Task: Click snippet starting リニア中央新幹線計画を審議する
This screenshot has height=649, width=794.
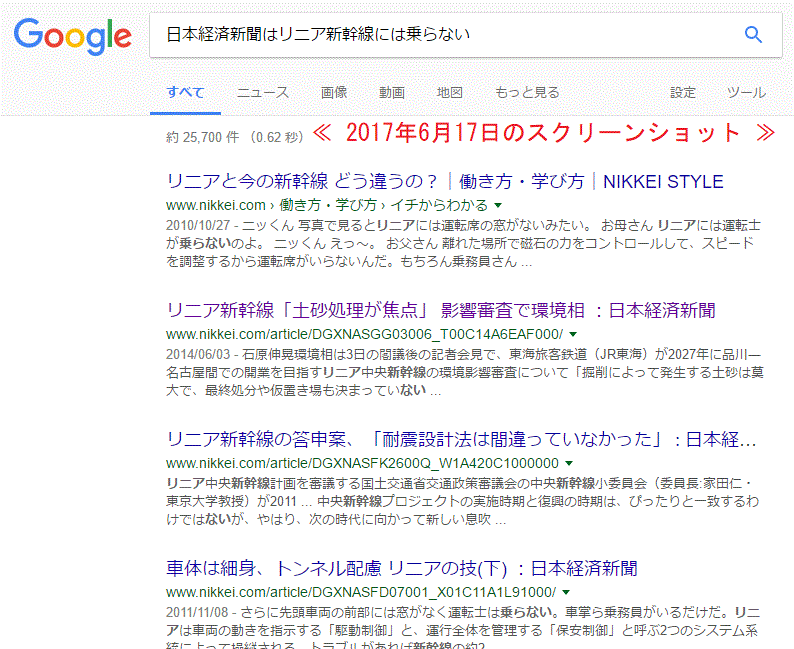Action: [x=462, y=502]
